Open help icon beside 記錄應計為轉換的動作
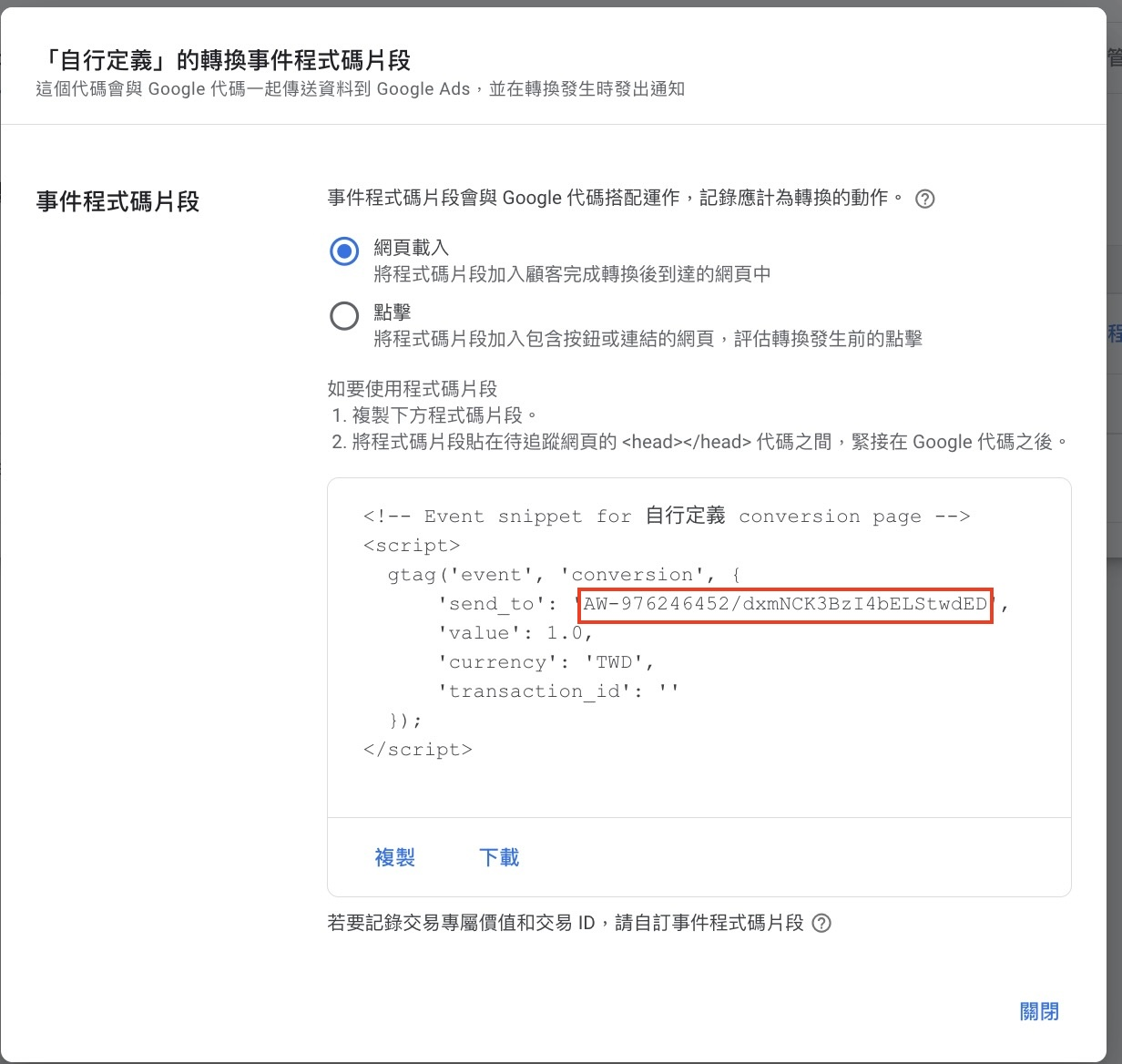 (924, 199)
